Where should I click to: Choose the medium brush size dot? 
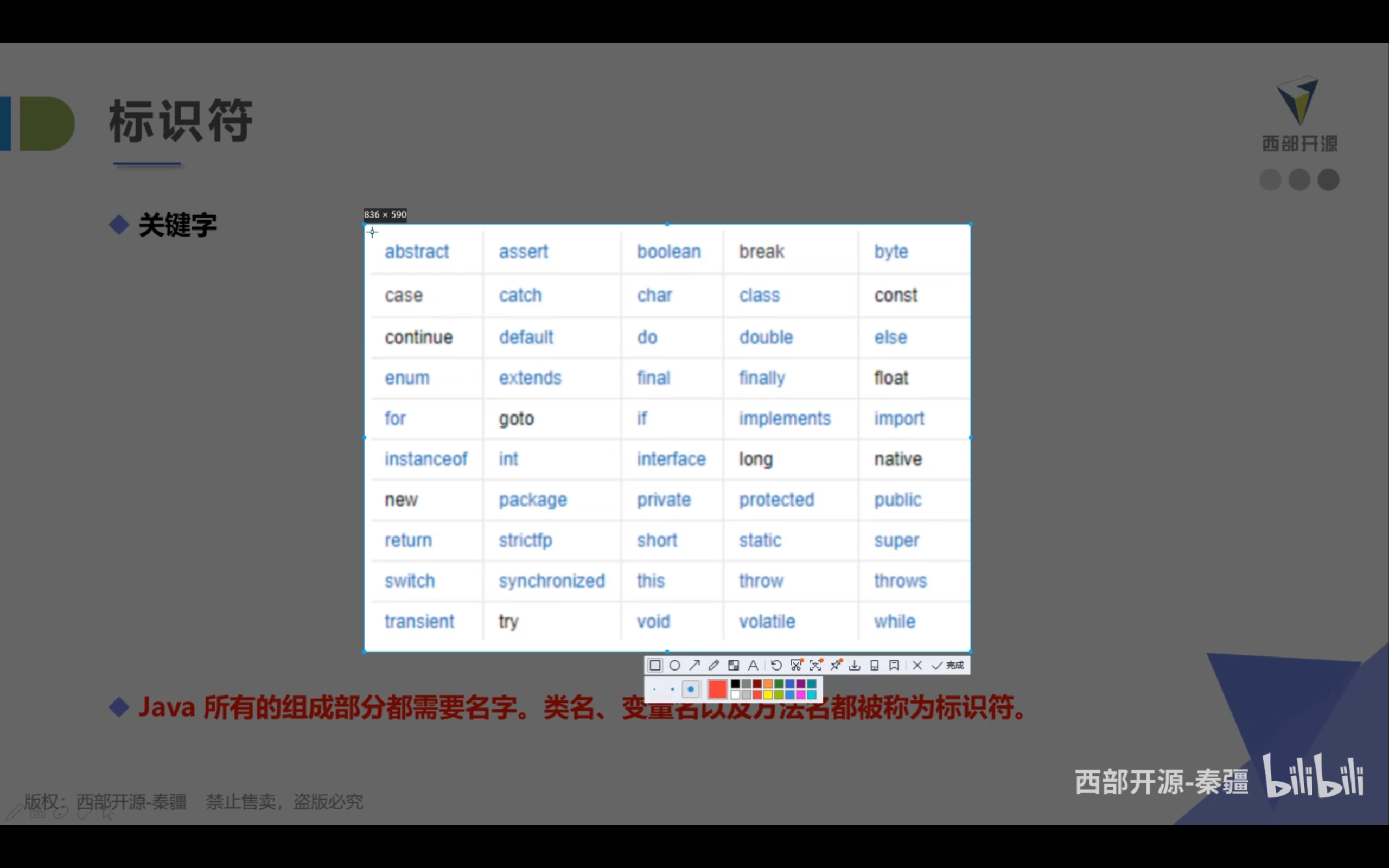click(x=673, y=690)
